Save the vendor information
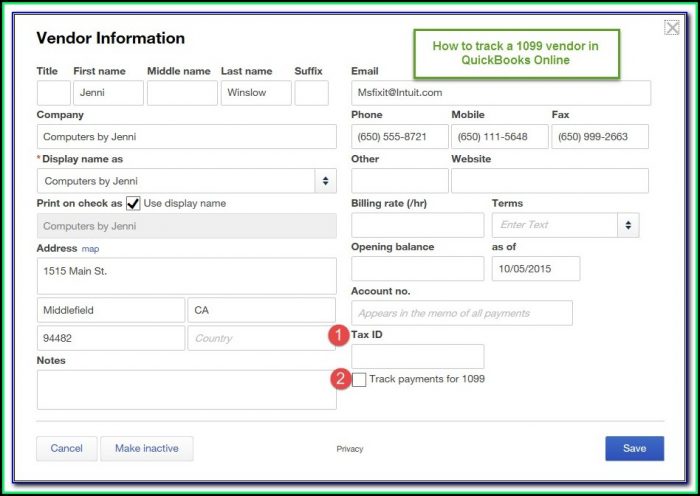This screenshot has height=496, width=700. click(x=634, y=448)
